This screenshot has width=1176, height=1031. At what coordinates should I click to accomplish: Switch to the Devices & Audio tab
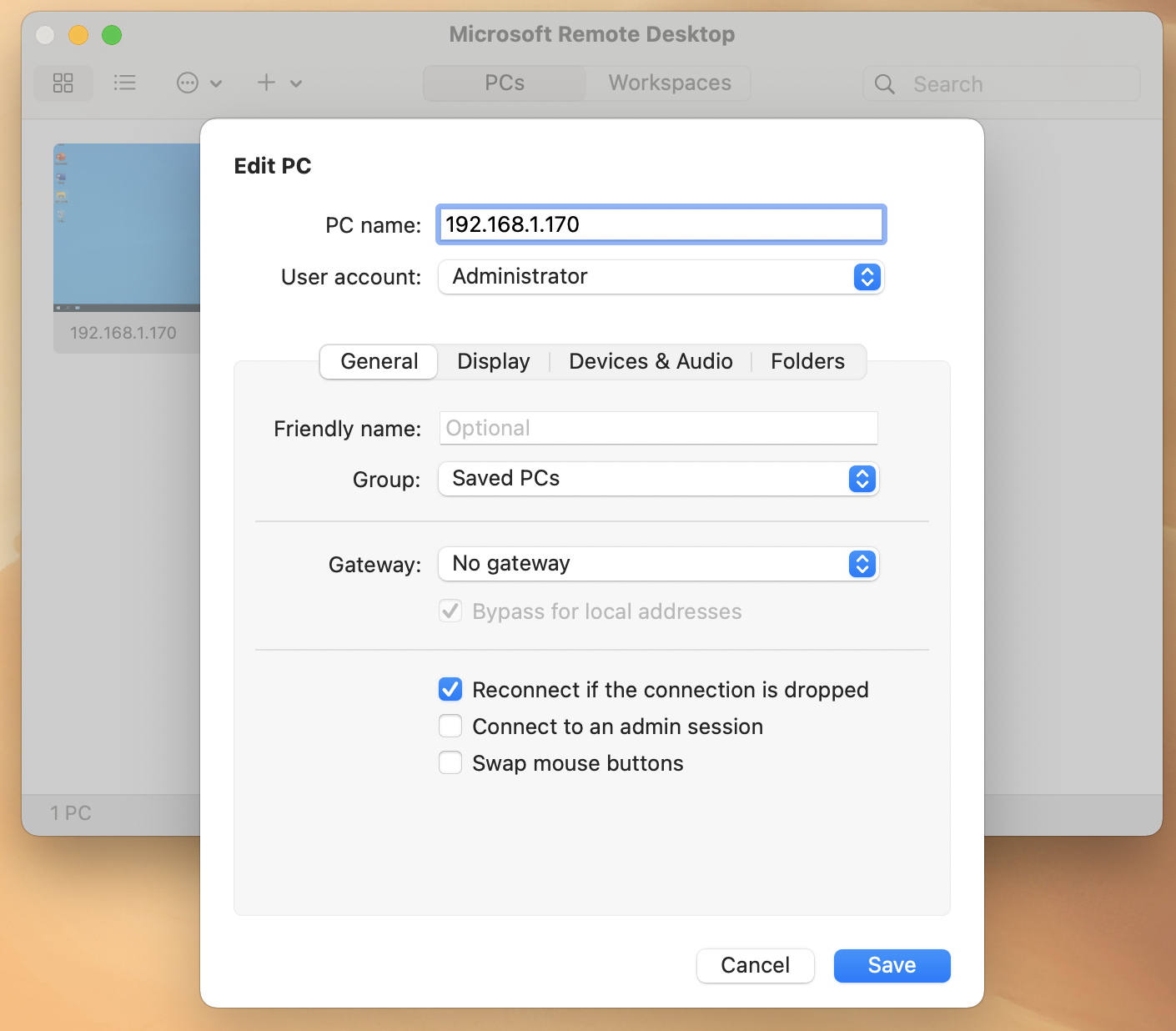[x=651, y=361]
